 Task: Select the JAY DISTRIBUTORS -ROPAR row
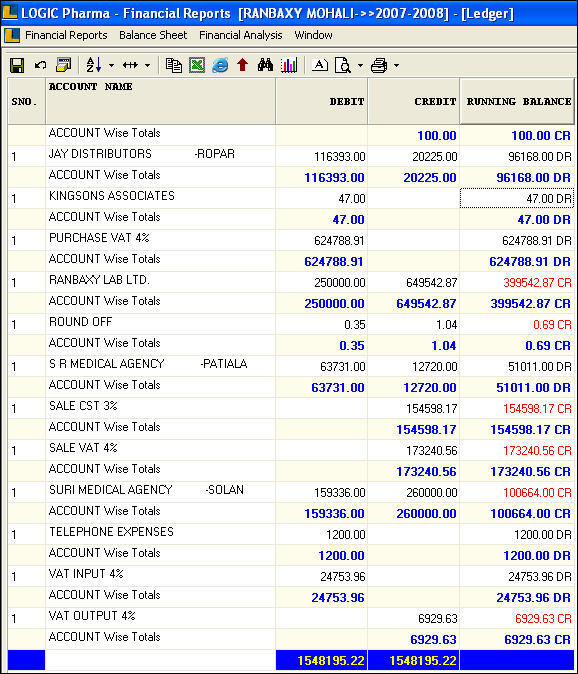coord(291,156)
